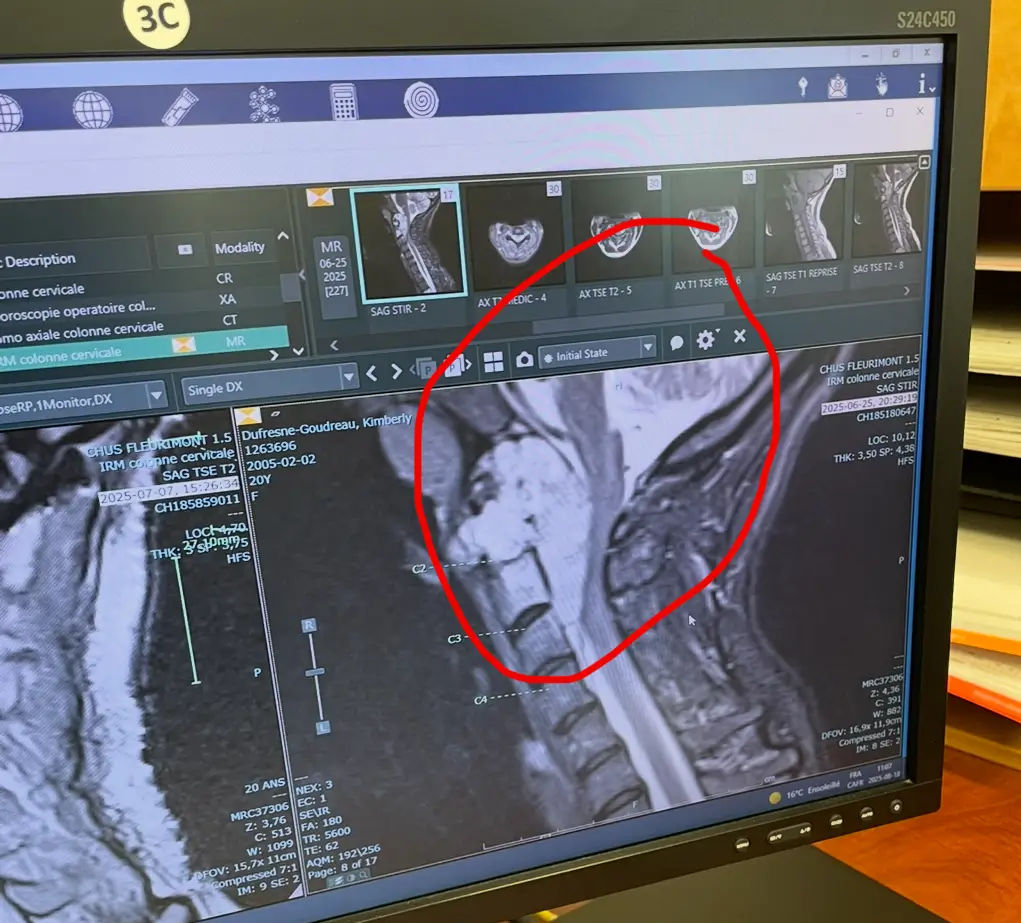Open the gear settings icon

click(706, 339)
